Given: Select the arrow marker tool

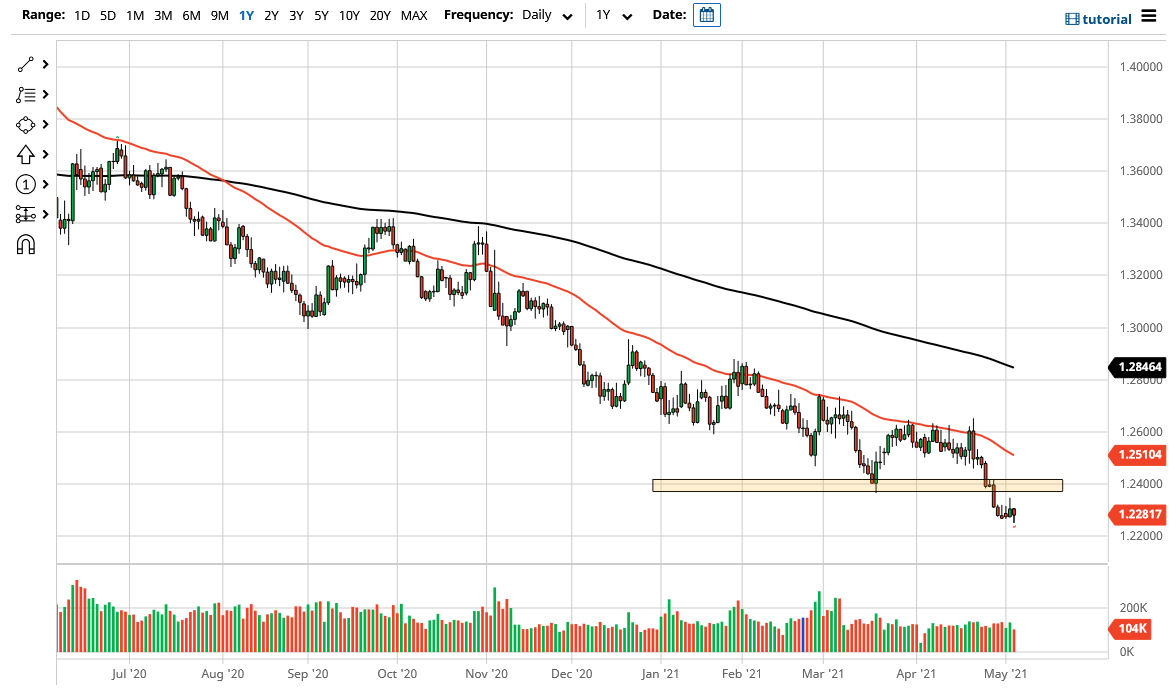Looking at the screenshot, I should click(27, 154).
